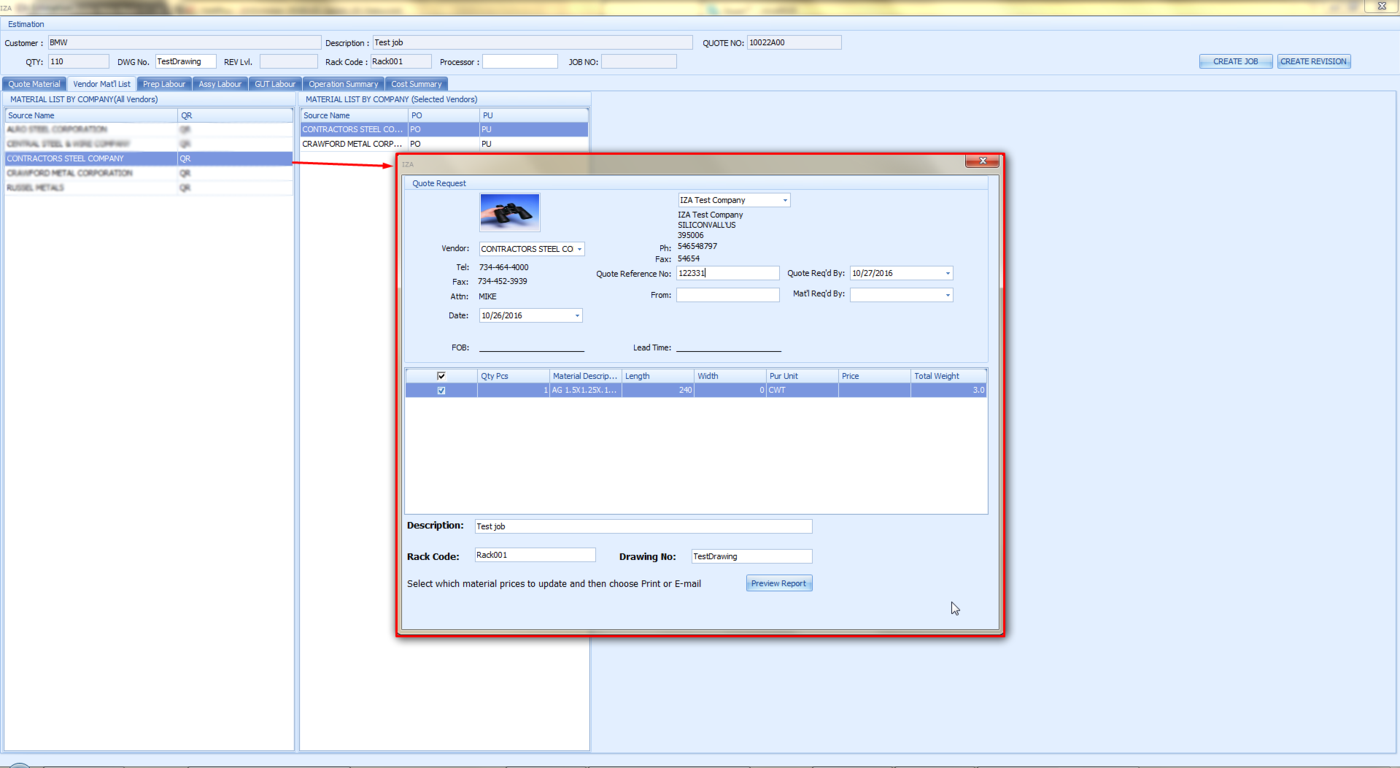Expand the Vendor dropdown
The width and height of the screenshot is (1400, 768).
pos(579,249)
